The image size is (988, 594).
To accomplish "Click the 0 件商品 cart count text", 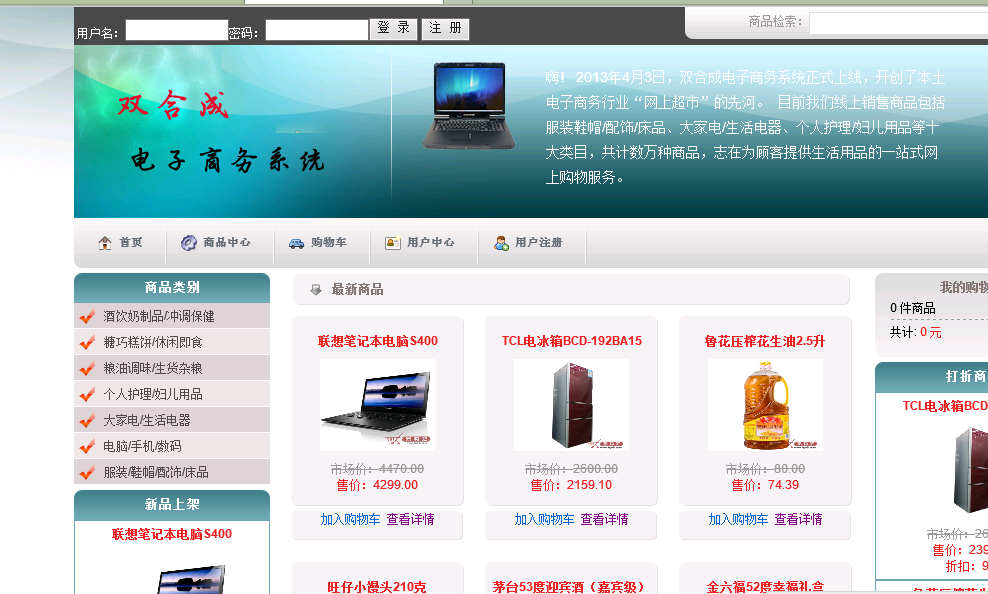I will coord(912,308).
